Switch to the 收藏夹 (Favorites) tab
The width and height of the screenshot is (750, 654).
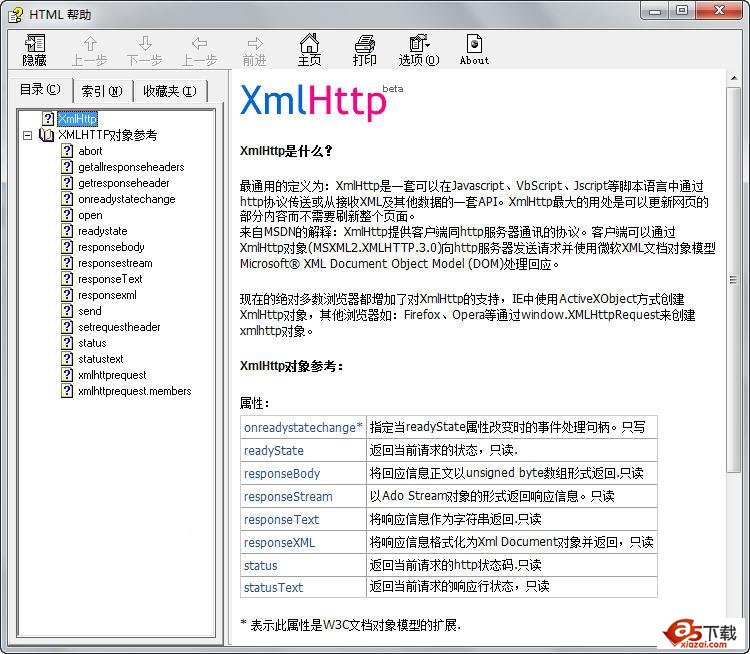[x=170, y=90]
